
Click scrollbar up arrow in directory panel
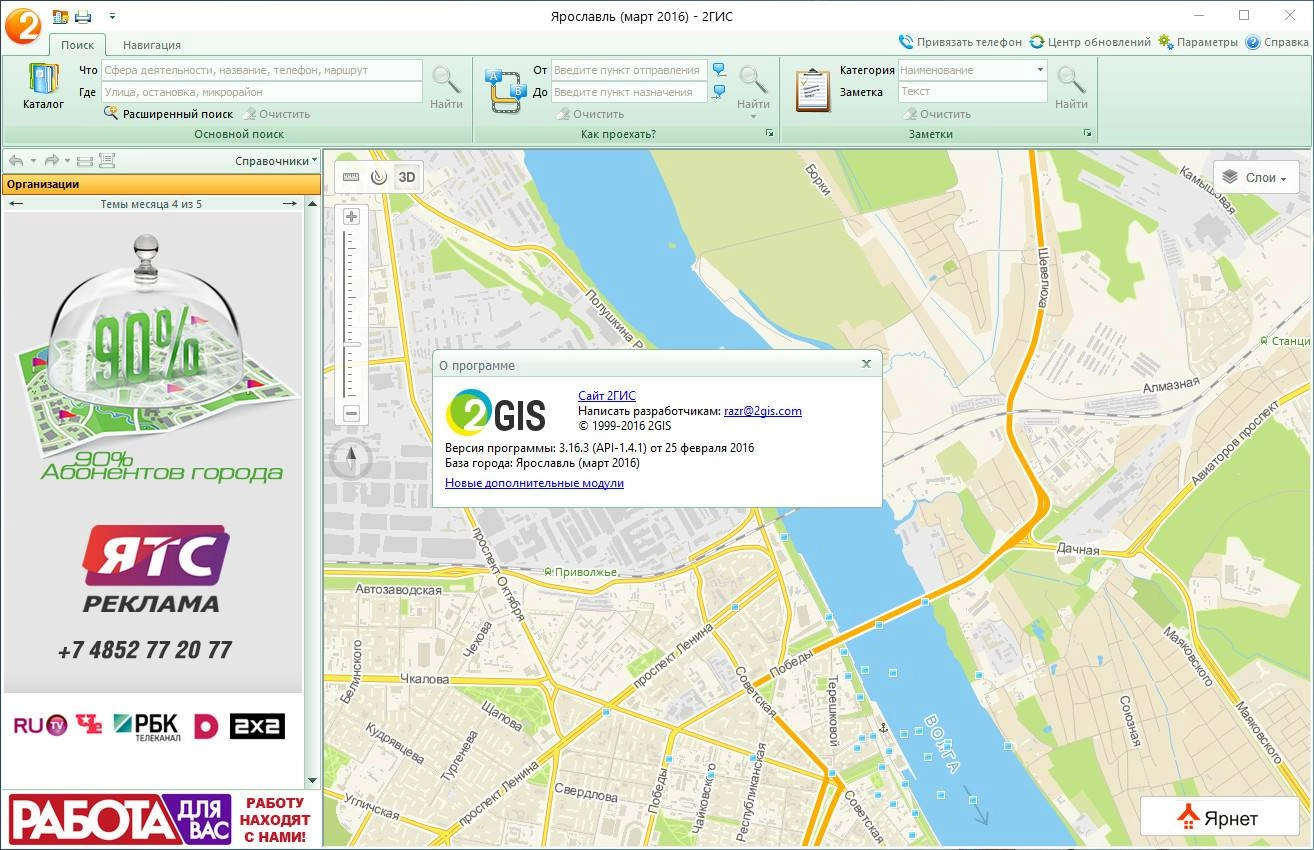pos(312,204)
